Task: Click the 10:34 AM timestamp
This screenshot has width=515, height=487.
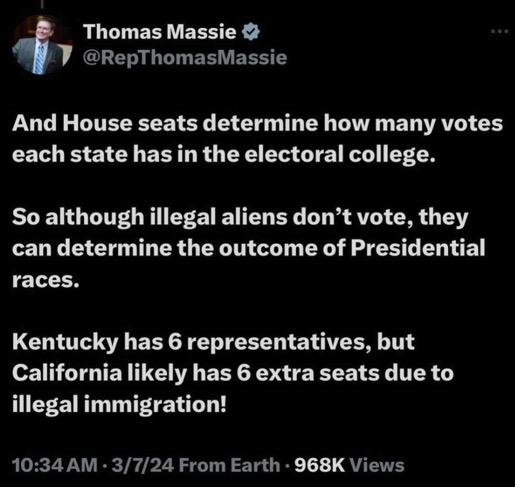Action: 55,465
